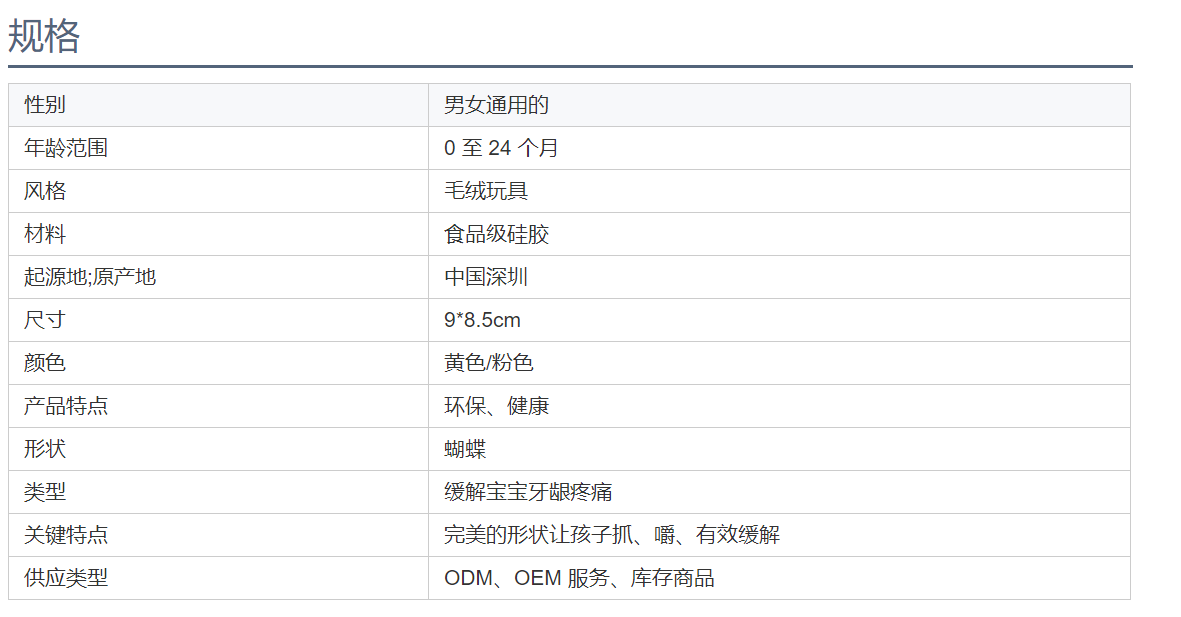The image size is (1181, 617).
Task: Select the 中国深圳 value cell
Action: pyautogui.click(x=780, y=276)
